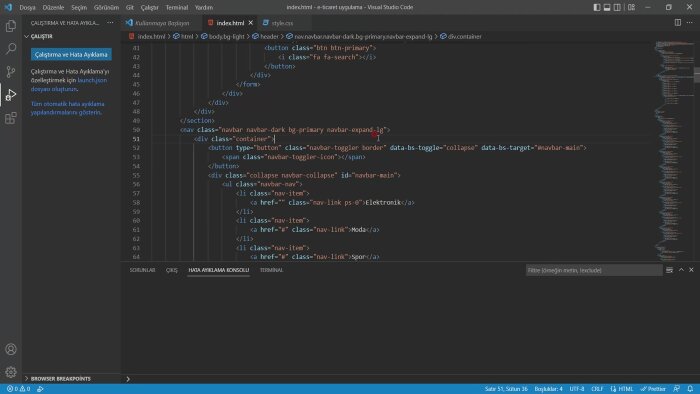Click the Elektronik text on line 58
The height and width of the screenshot is (394, 700).
tap(383, 203)
